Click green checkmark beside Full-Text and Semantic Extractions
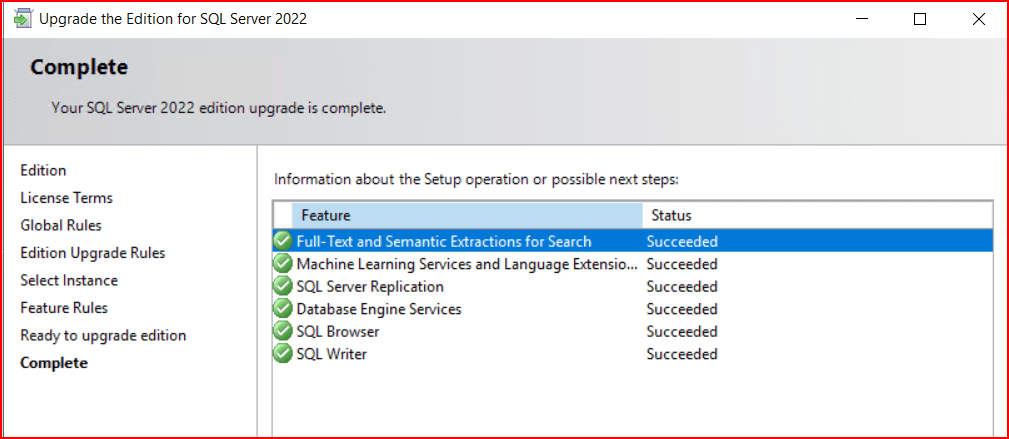This screenshot has width=1009, height=439. pyautogui.click(x=283, y=241)
